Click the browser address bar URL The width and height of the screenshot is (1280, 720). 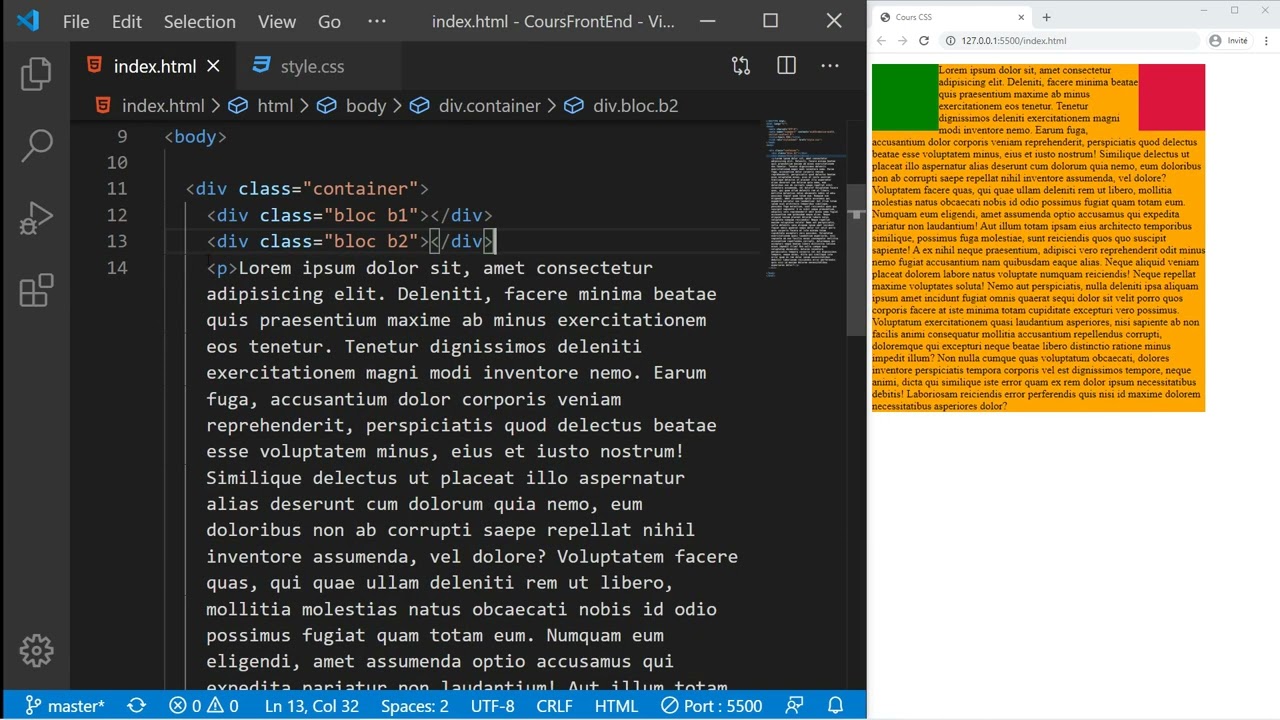tap(1013, 41)
